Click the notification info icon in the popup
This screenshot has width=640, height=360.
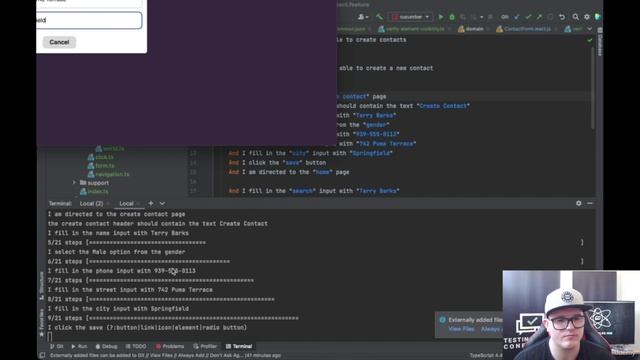[x=442, y=320]
